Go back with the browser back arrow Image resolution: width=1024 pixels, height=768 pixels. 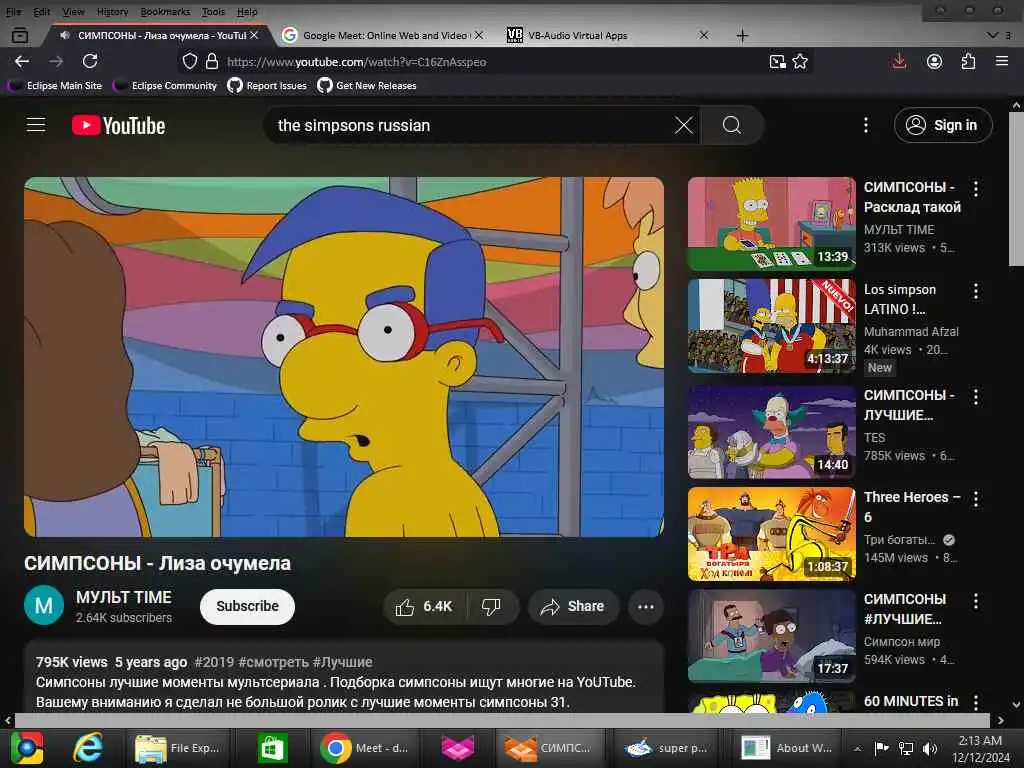tap(22, 61)
